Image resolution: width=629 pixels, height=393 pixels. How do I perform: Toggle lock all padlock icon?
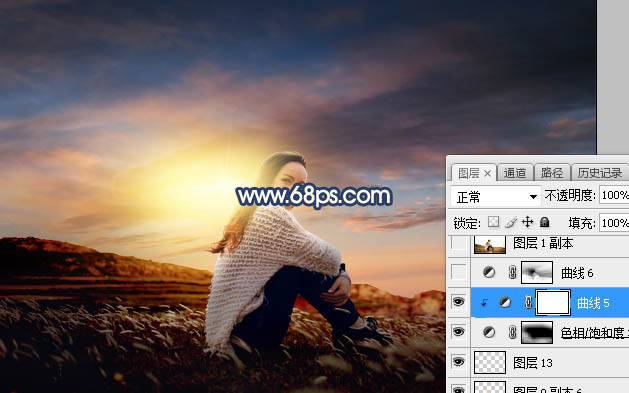tap(544, 222)
